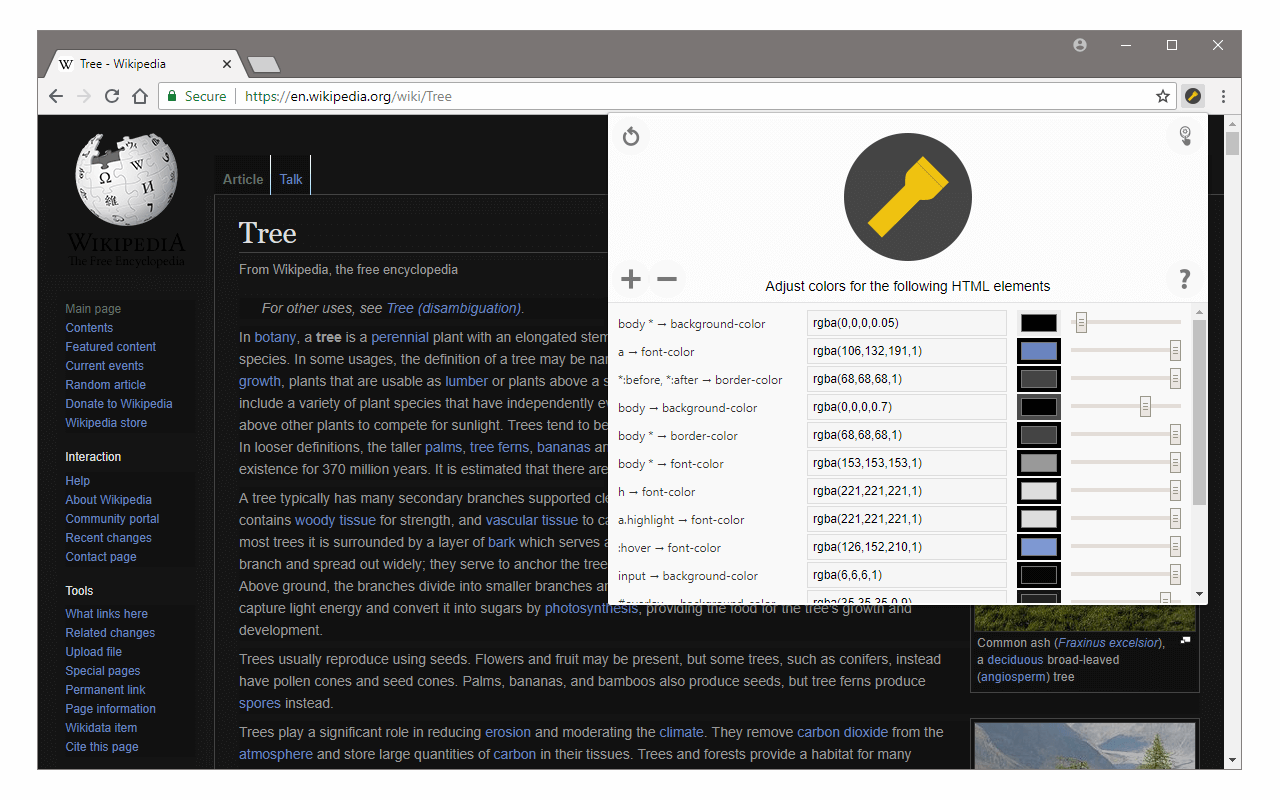1280x800 pixels.
Task: Open the Talk tab
Action: coord(291,179)
